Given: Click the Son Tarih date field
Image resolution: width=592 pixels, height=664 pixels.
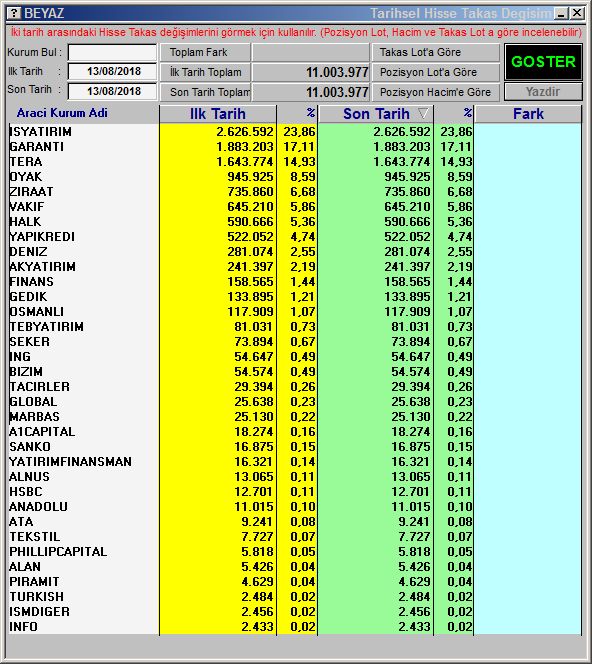Looking at the screenshot, I should (x=113, y=91).
